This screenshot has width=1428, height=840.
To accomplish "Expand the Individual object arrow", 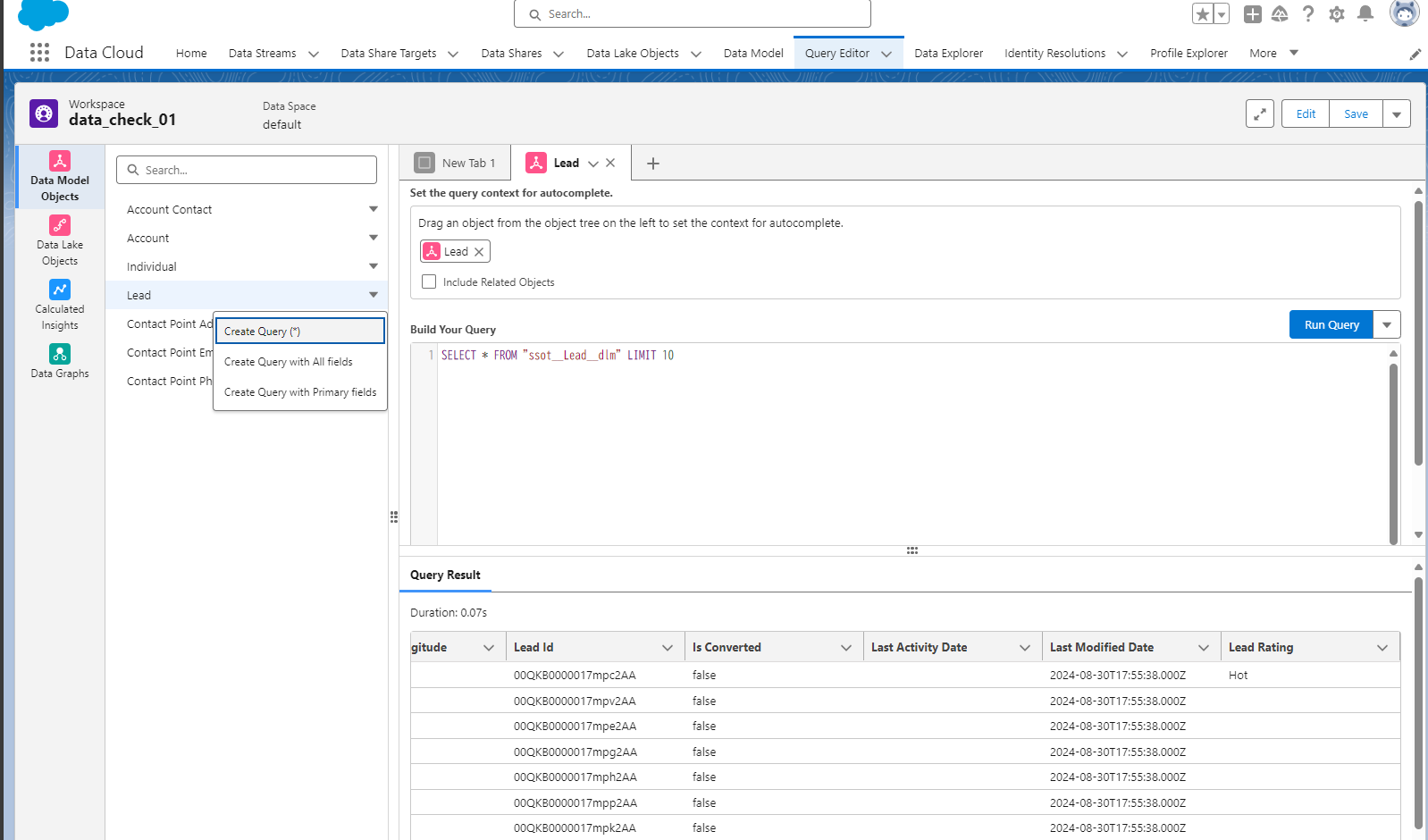I will tap(374, 266).
